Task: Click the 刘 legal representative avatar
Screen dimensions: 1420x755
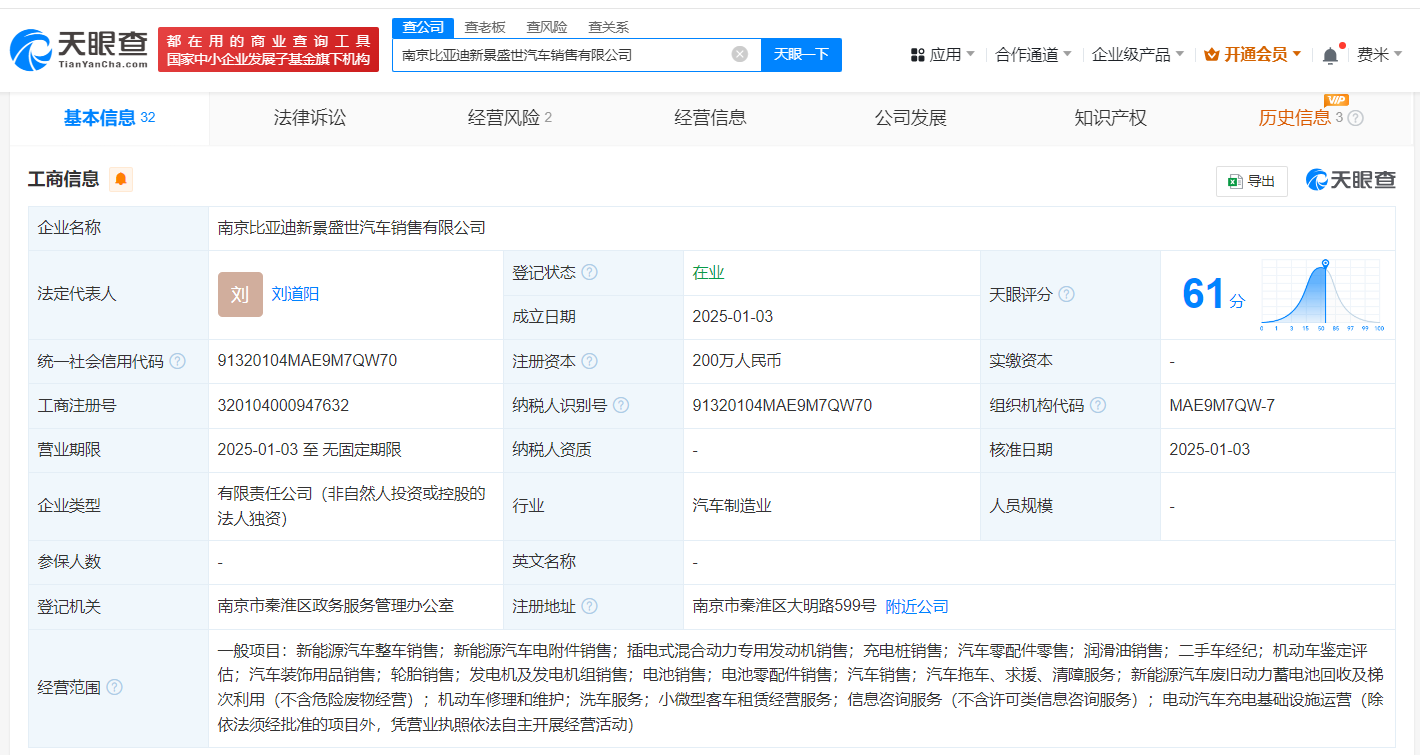Action: (240, 294)
